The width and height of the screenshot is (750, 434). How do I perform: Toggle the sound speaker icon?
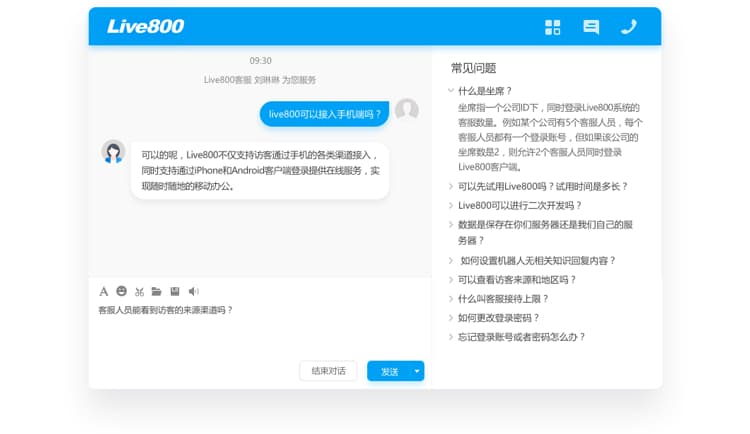click(193, 291)
